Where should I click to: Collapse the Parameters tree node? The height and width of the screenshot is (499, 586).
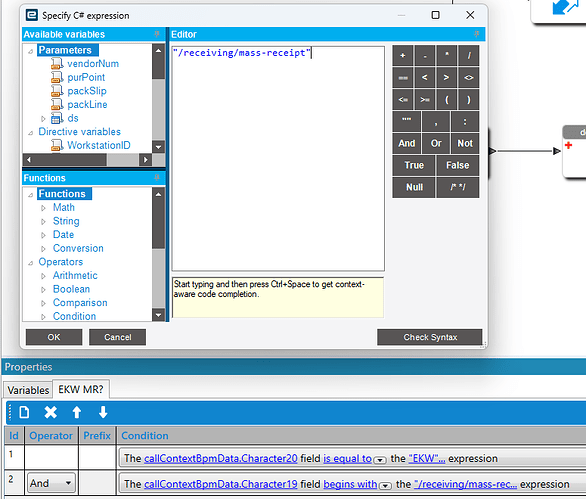click(x=31, y=51)
